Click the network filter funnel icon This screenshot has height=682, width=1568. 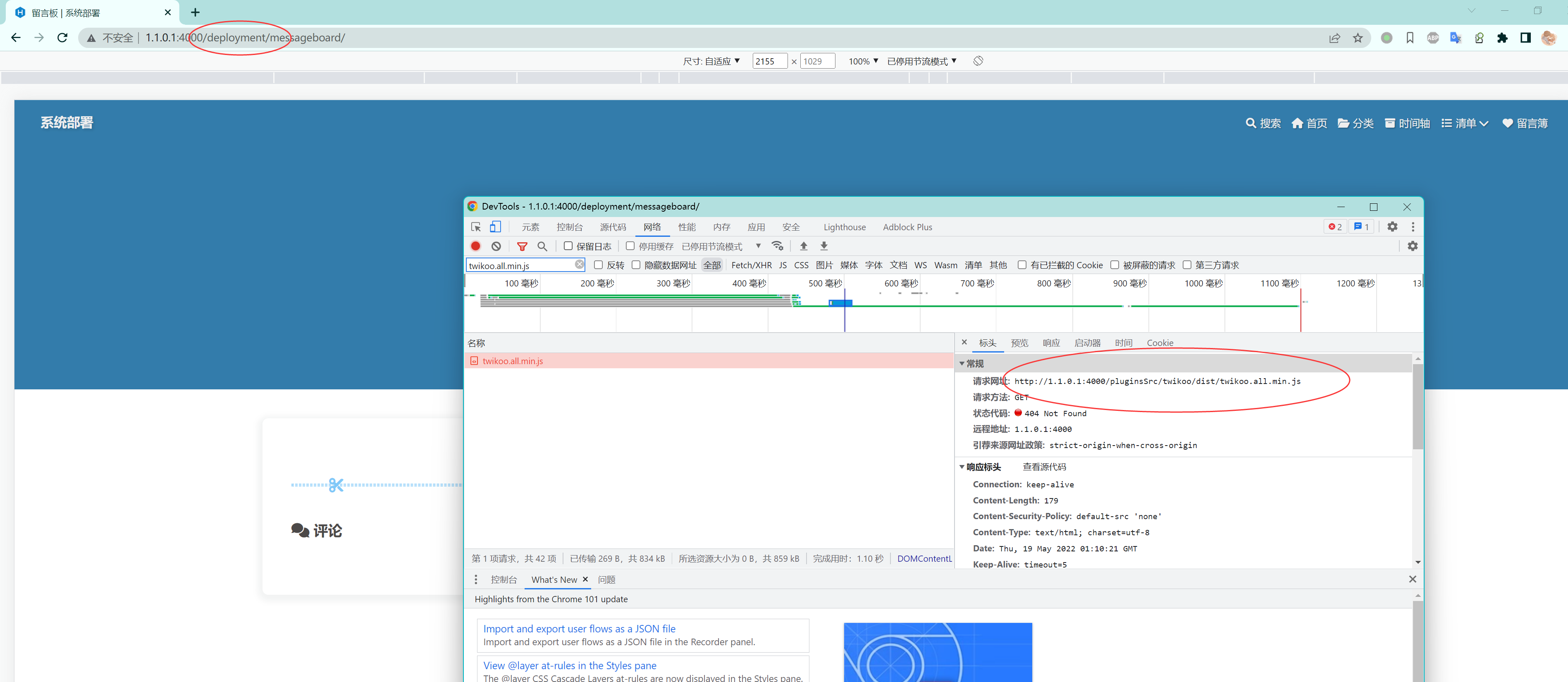522,246
